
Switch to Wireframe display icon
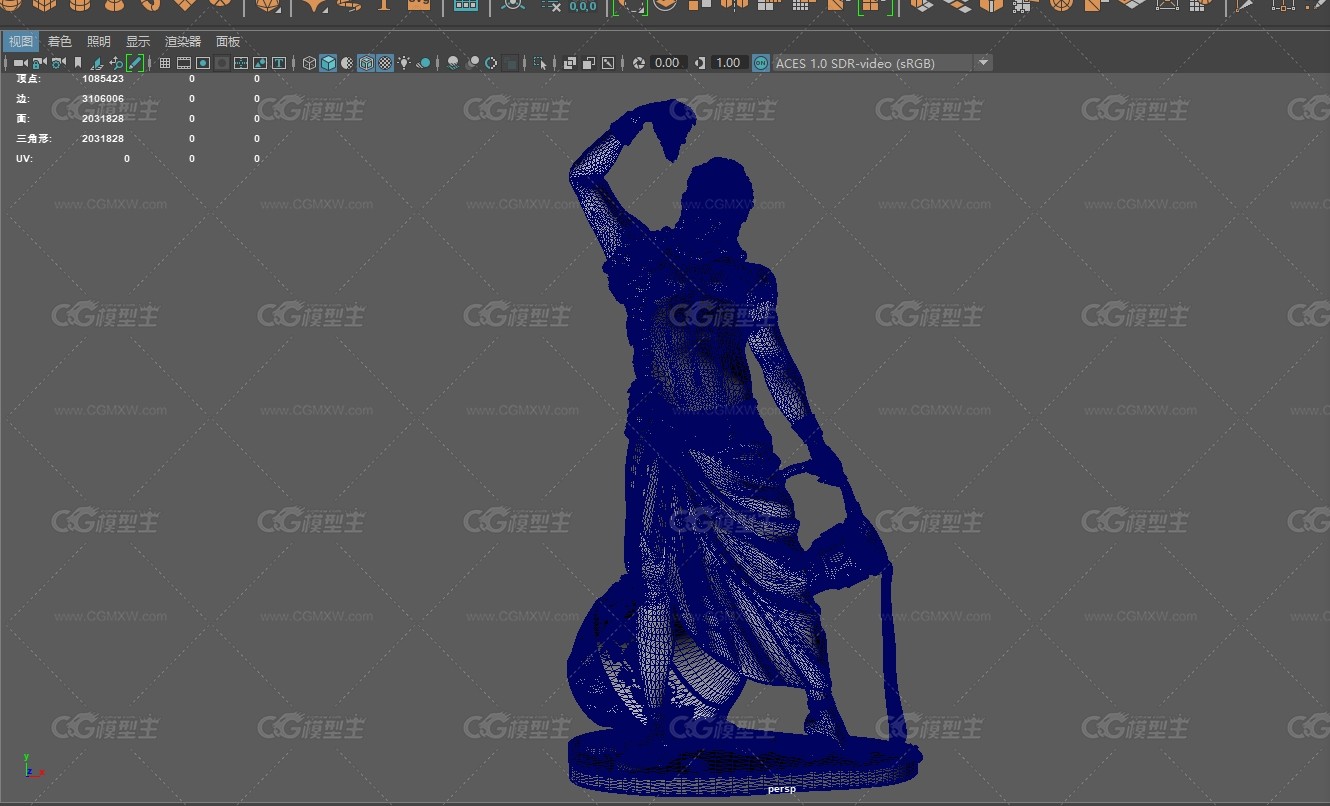coord(309,63)
